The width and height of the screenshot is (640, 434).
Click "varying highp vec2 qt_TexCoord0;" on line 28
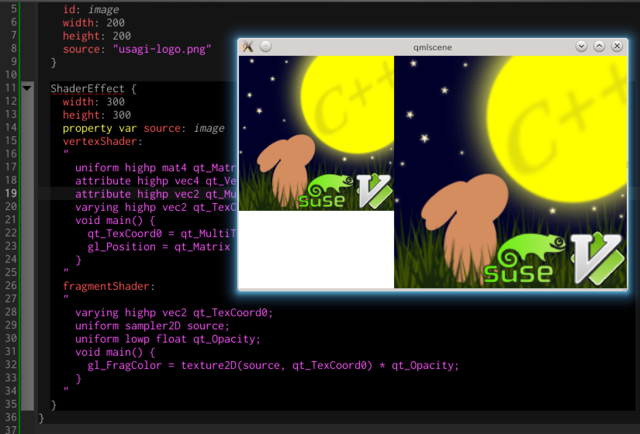click(174, 313)
